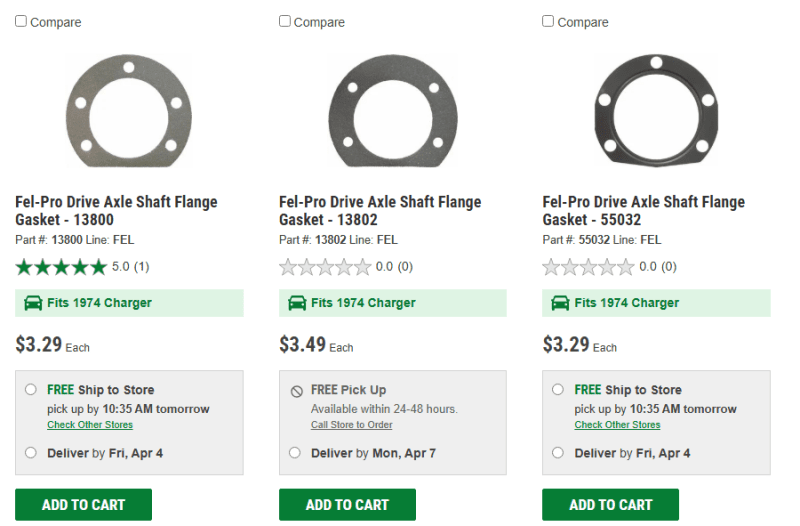Open product image of gasket 55032
Viewport: 800px width, 526px height.
656,111
